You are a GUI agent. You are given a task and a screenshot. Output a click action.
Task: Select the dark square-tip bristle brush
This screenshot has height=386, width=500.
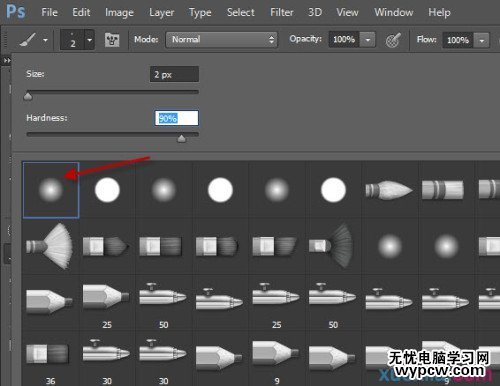pos(161,246)
